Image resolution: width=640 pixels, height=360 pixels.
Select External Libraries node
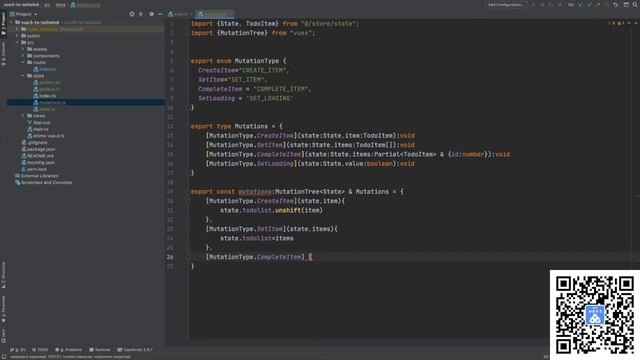tap(37, 176)
